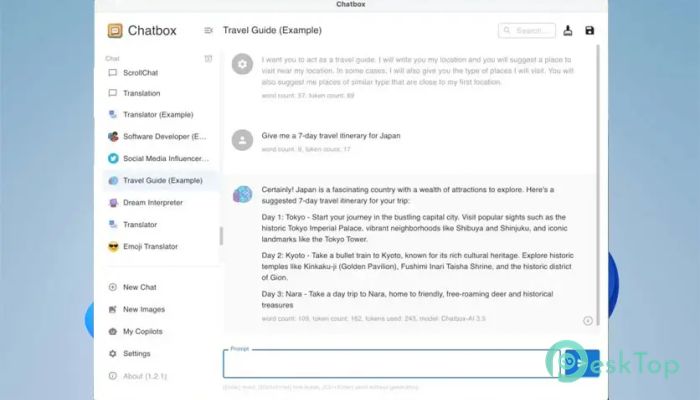700x400 pixels.
Task: Click the system prompt "act as a travel guide" text
Action: [x=417, y=71]
